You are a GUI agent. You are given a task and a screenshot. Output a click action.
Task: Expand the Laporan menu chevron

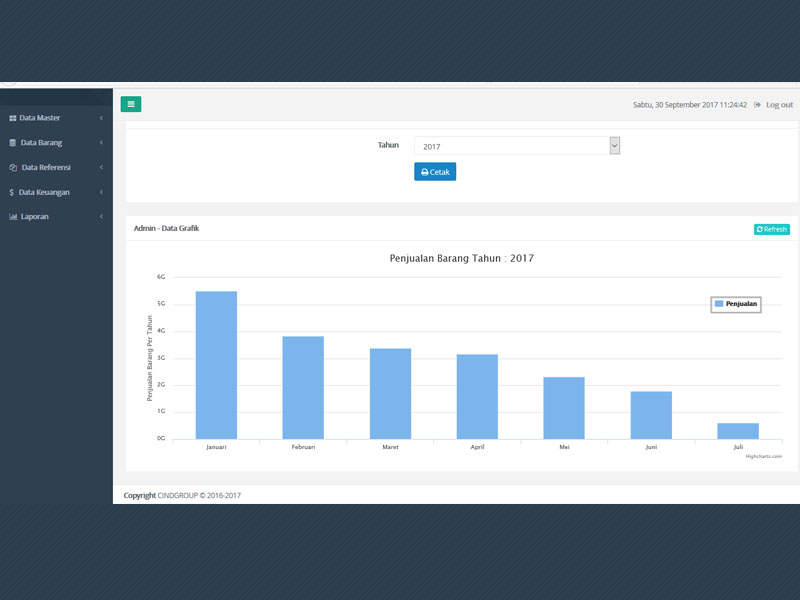click(x=101, y=217)
